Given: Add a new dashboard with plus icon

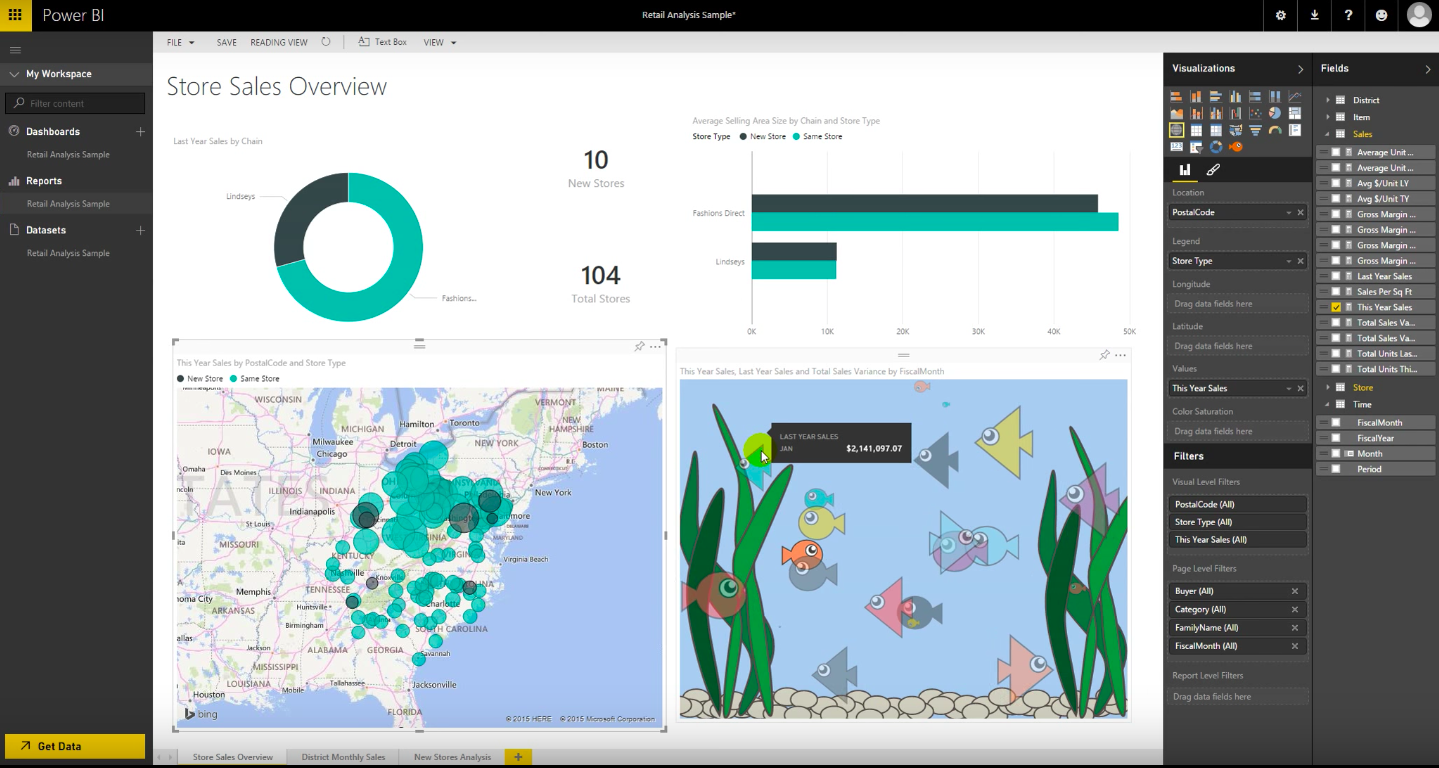Looking at the screenshot, I should coord(140,131).
